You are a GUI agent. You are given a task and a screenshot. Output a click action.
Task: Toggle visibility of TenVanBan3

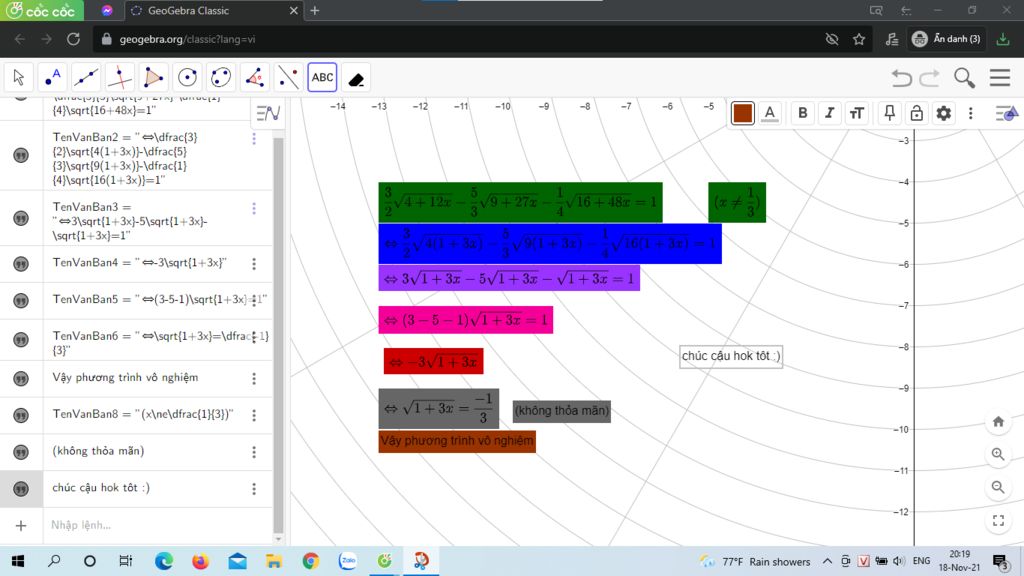pyautogui.click(x=21, y=218)
